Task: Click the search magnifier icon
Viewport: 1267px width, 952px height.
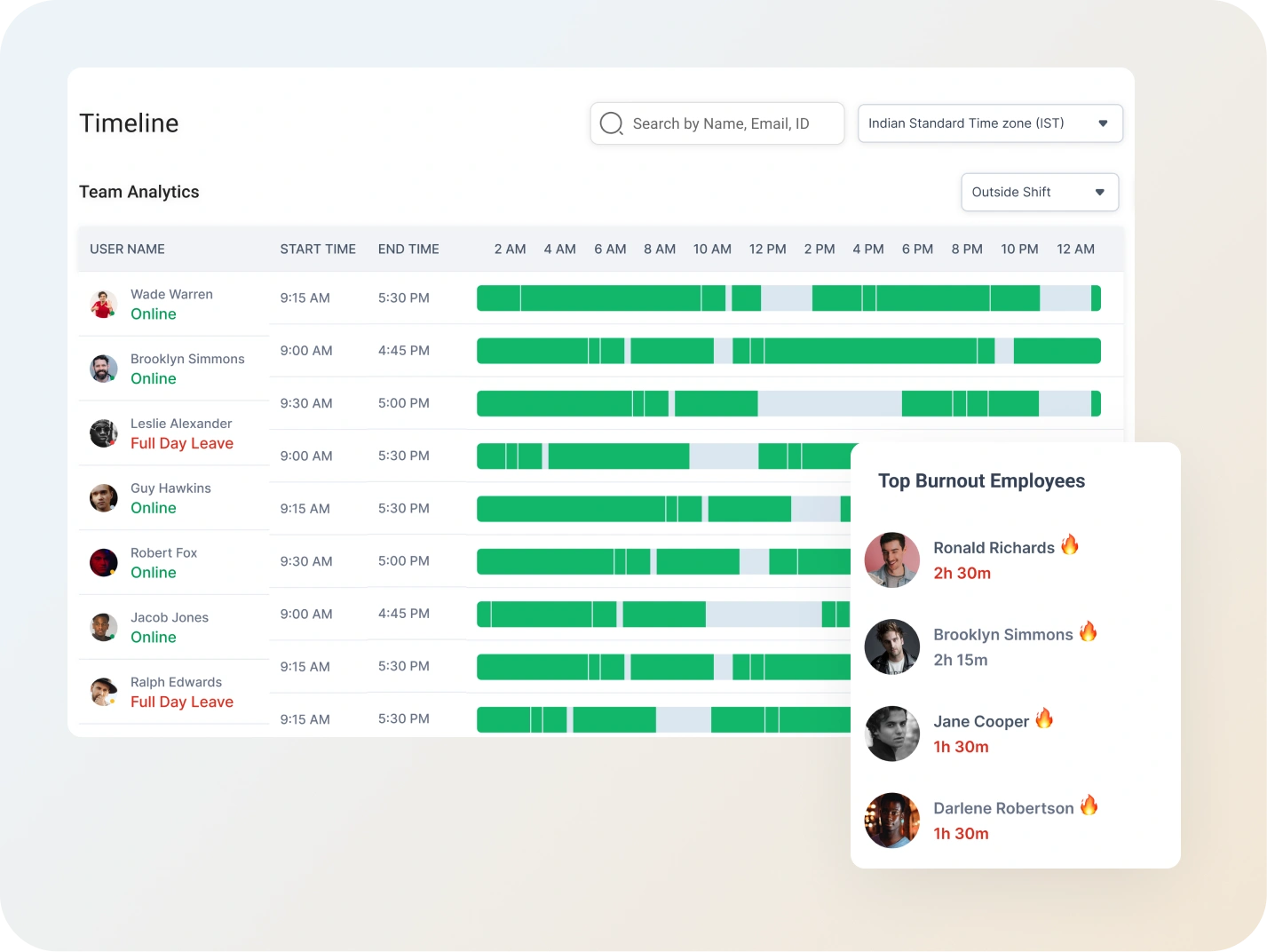Action: (x=611, y=123)
